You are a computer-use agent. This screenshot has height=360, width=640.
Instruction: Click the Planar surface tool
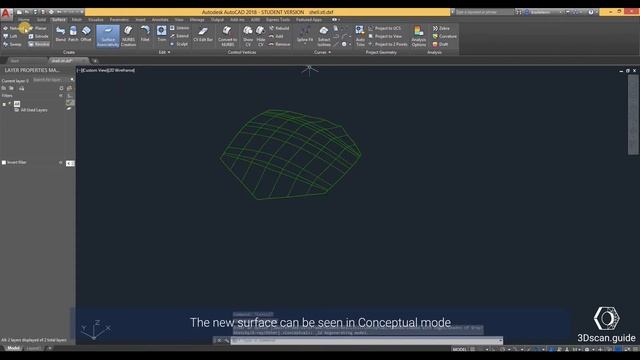(38, 28)
